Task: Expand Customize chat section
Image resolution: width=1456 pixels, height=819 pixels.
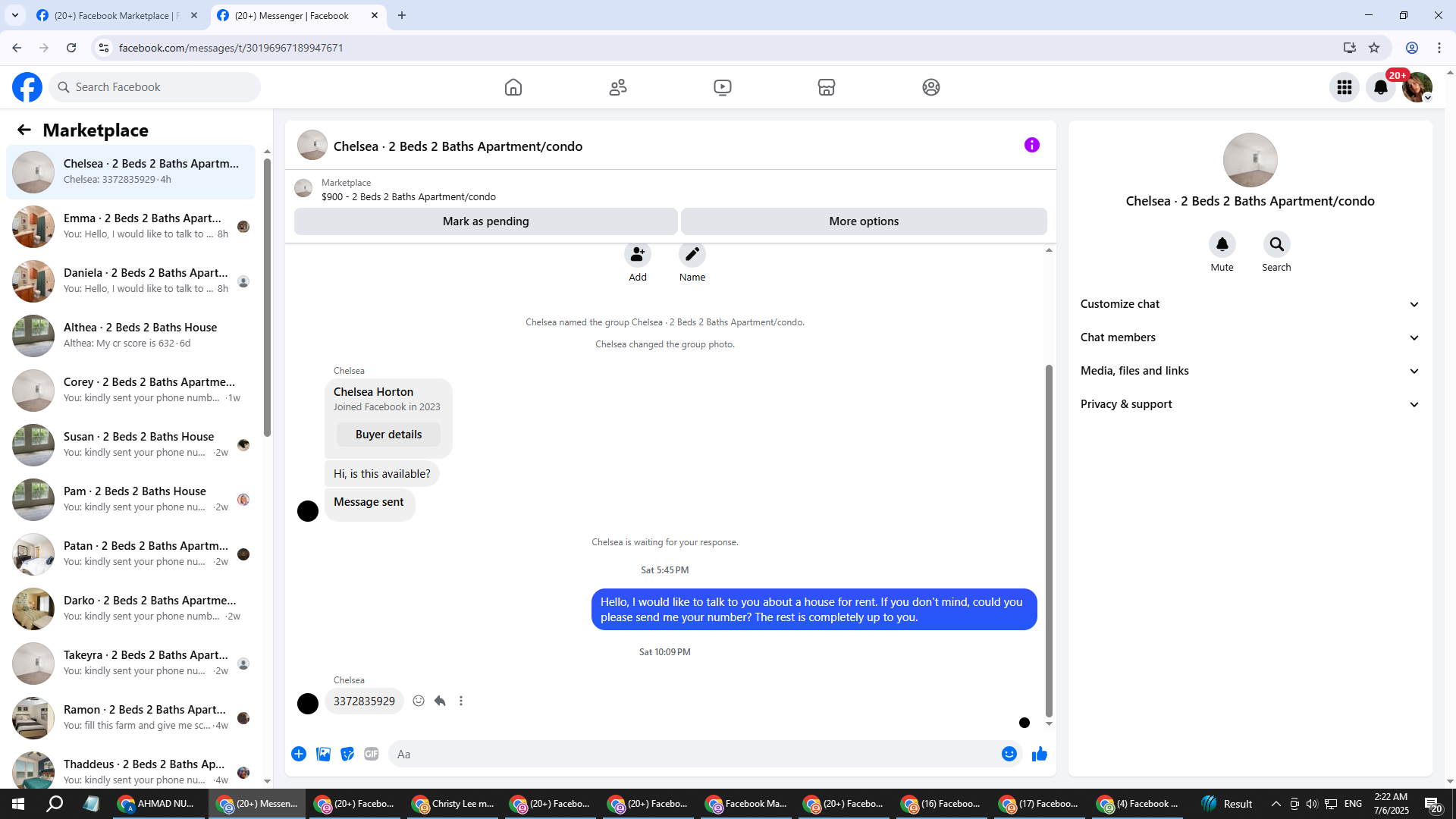Action: click(1249, 304)
